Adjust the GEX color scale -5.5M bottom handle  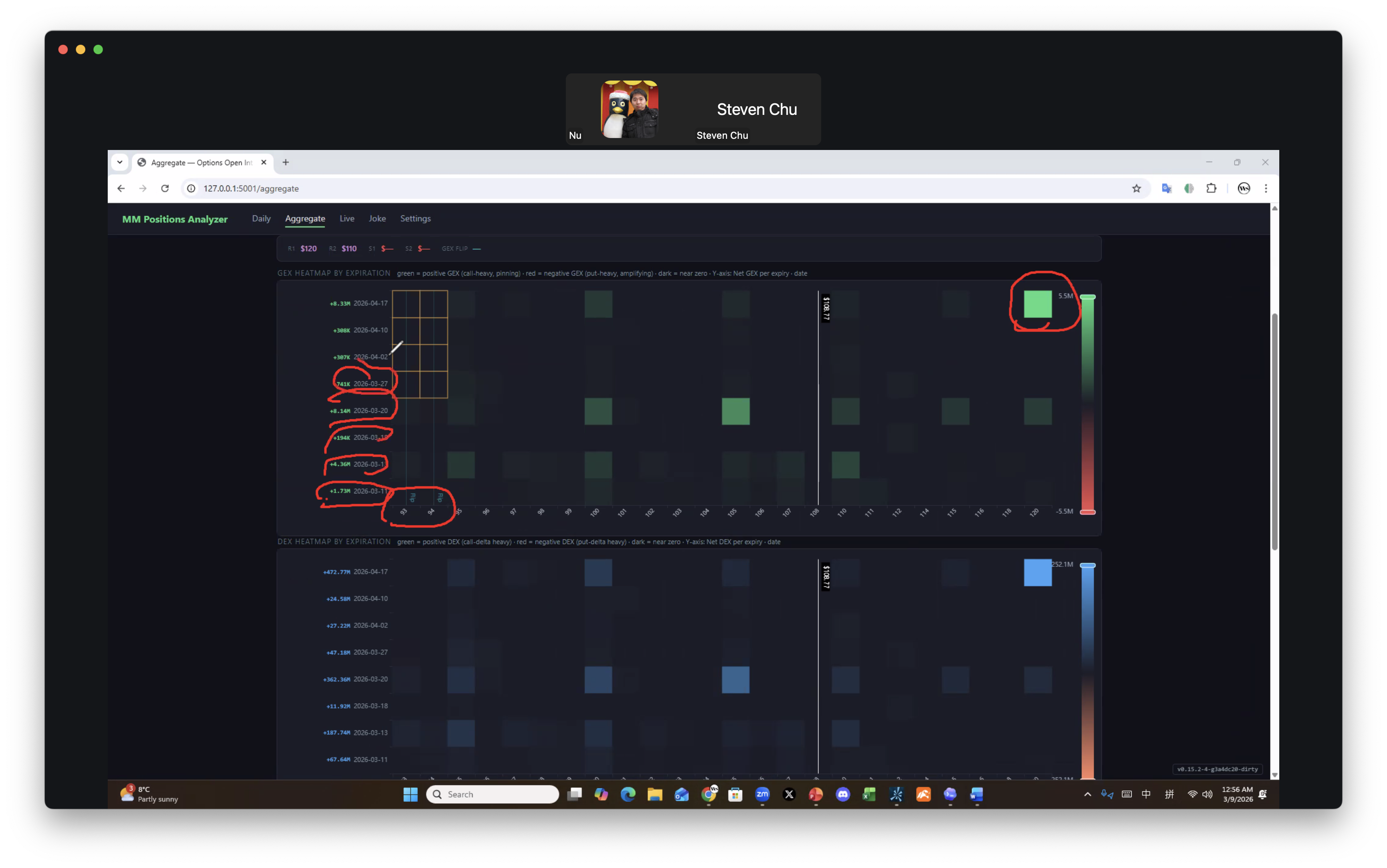1087,511
